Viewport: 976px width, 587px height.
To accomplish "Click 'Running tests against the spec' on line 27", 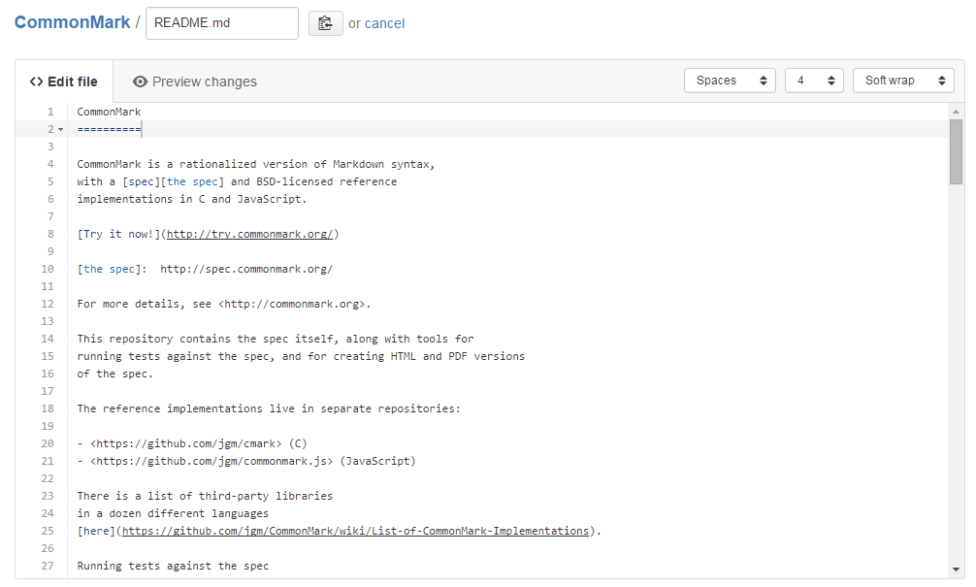I will click(173, 566).
